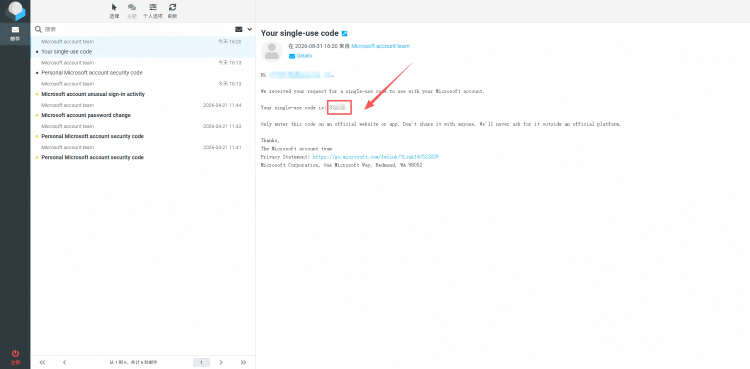Click the 今天 16:20 timestamp in the list
This screenshot has width=750, height=369.
230,42
